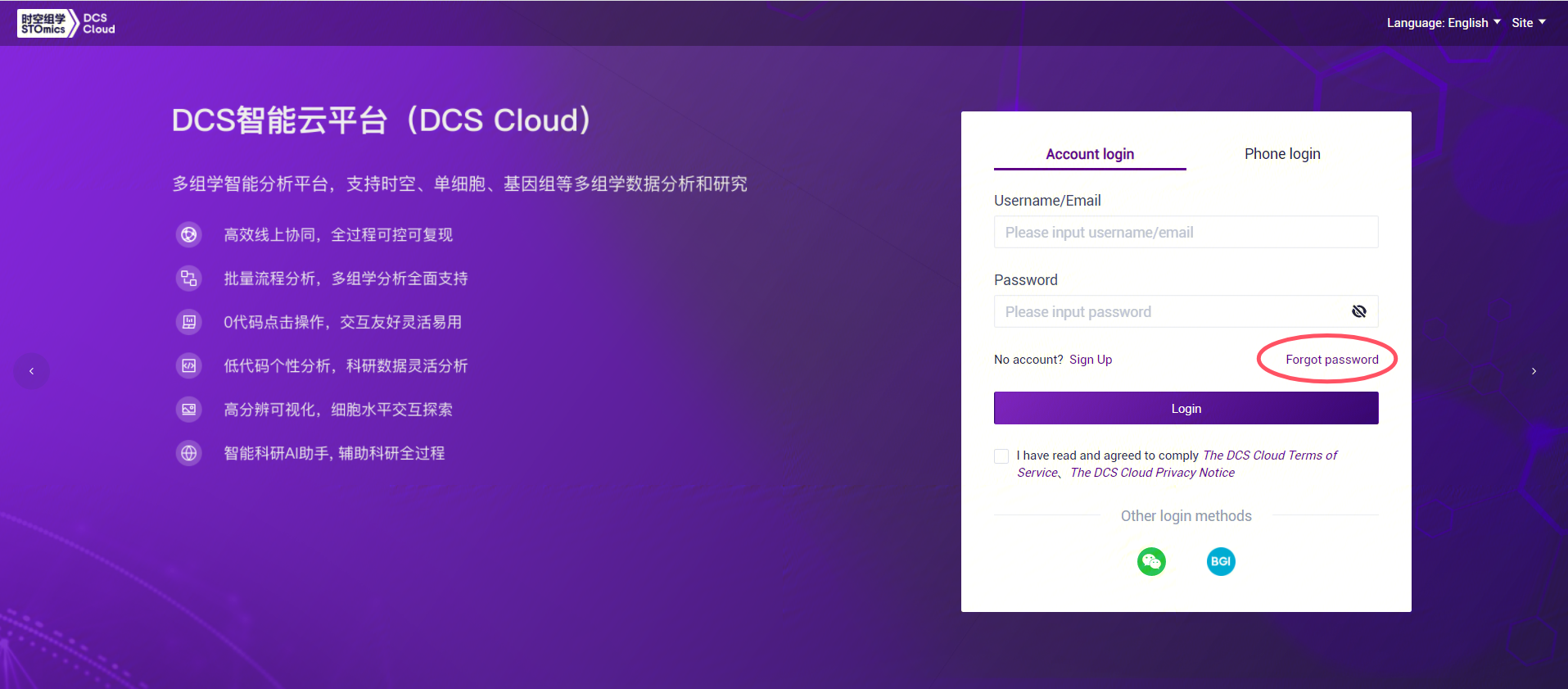Check the terms of service agreement box
1568x689 pixels.
tap(1001, 456)
